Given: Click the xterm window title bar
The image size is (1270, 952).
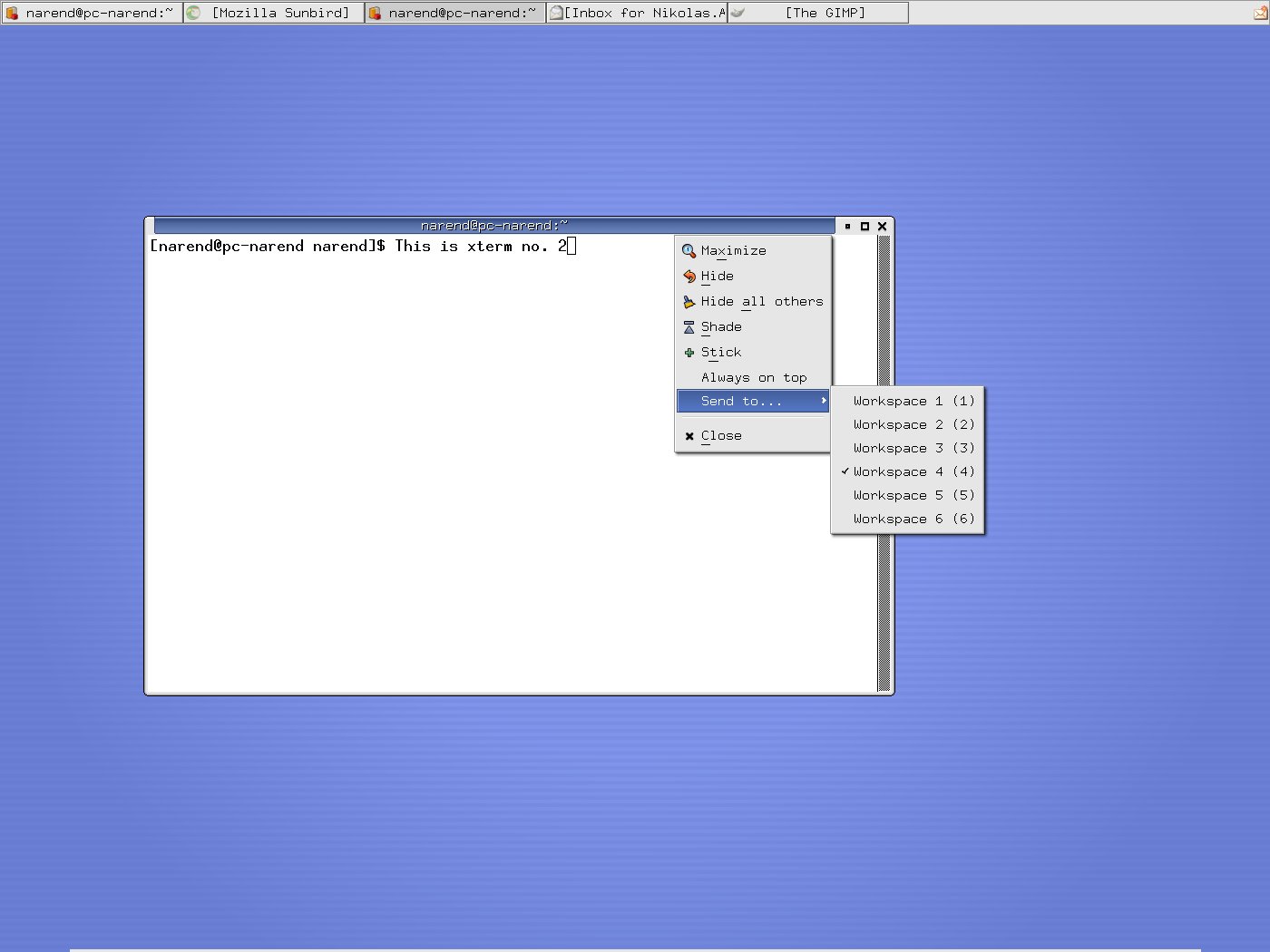Looking at the screenshot, I should pos(493,225).
